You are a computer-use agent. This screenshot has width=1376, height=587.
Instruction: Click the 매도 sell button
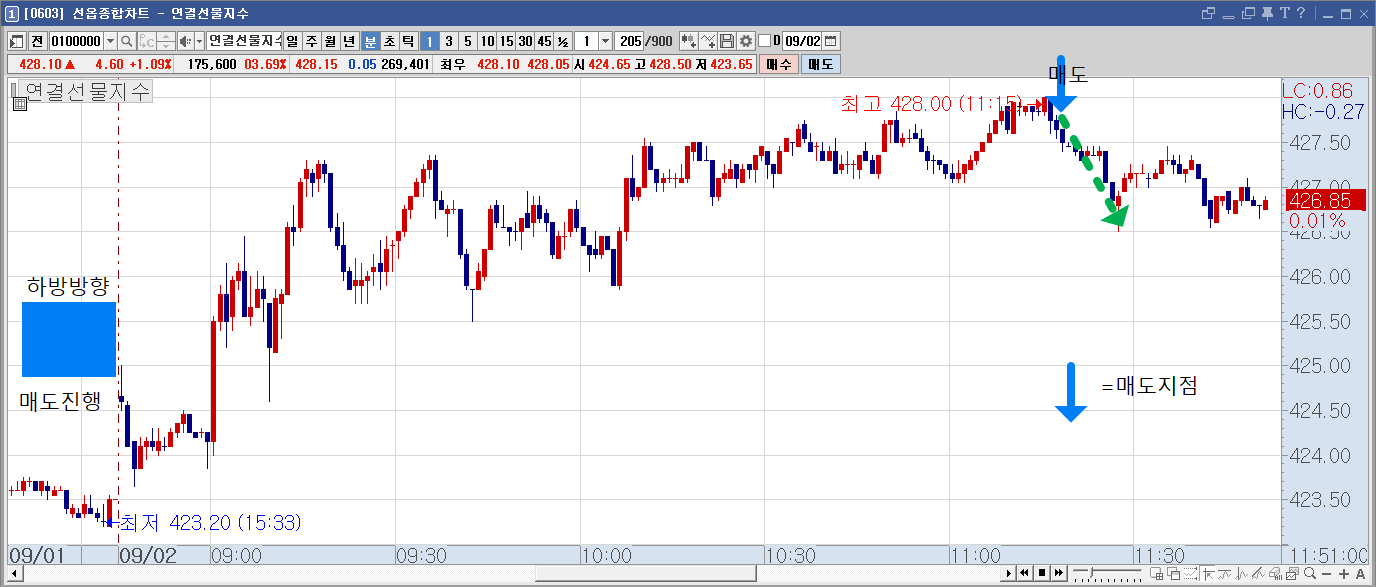821,64
